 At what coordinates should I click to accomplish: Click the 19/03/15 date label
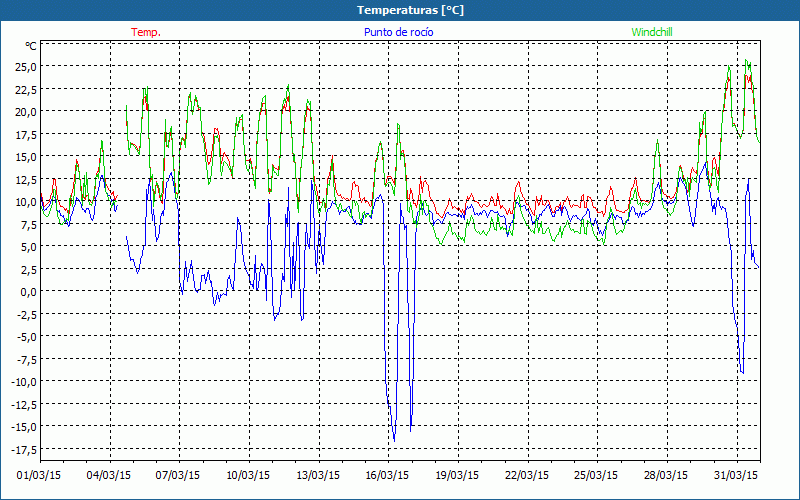coord(457,476)
